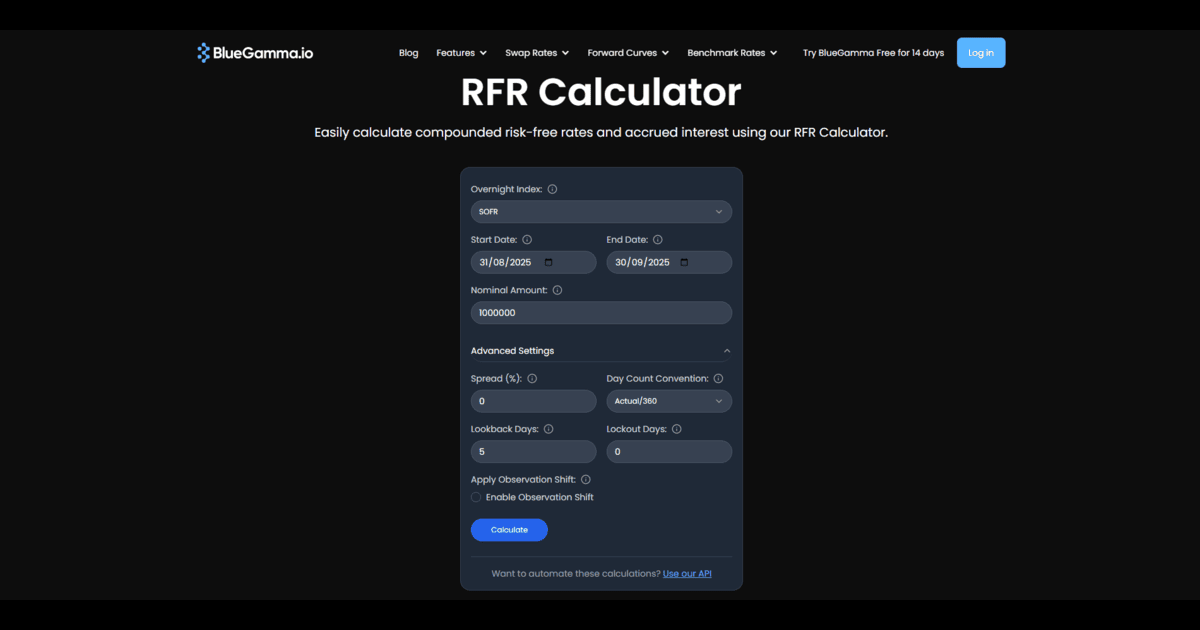Image resolution: width=1200 pixels, height=630 pixels.
Task: Click the Overnight Index info icon
Action: pyautogui.click(x=552, y=189)
